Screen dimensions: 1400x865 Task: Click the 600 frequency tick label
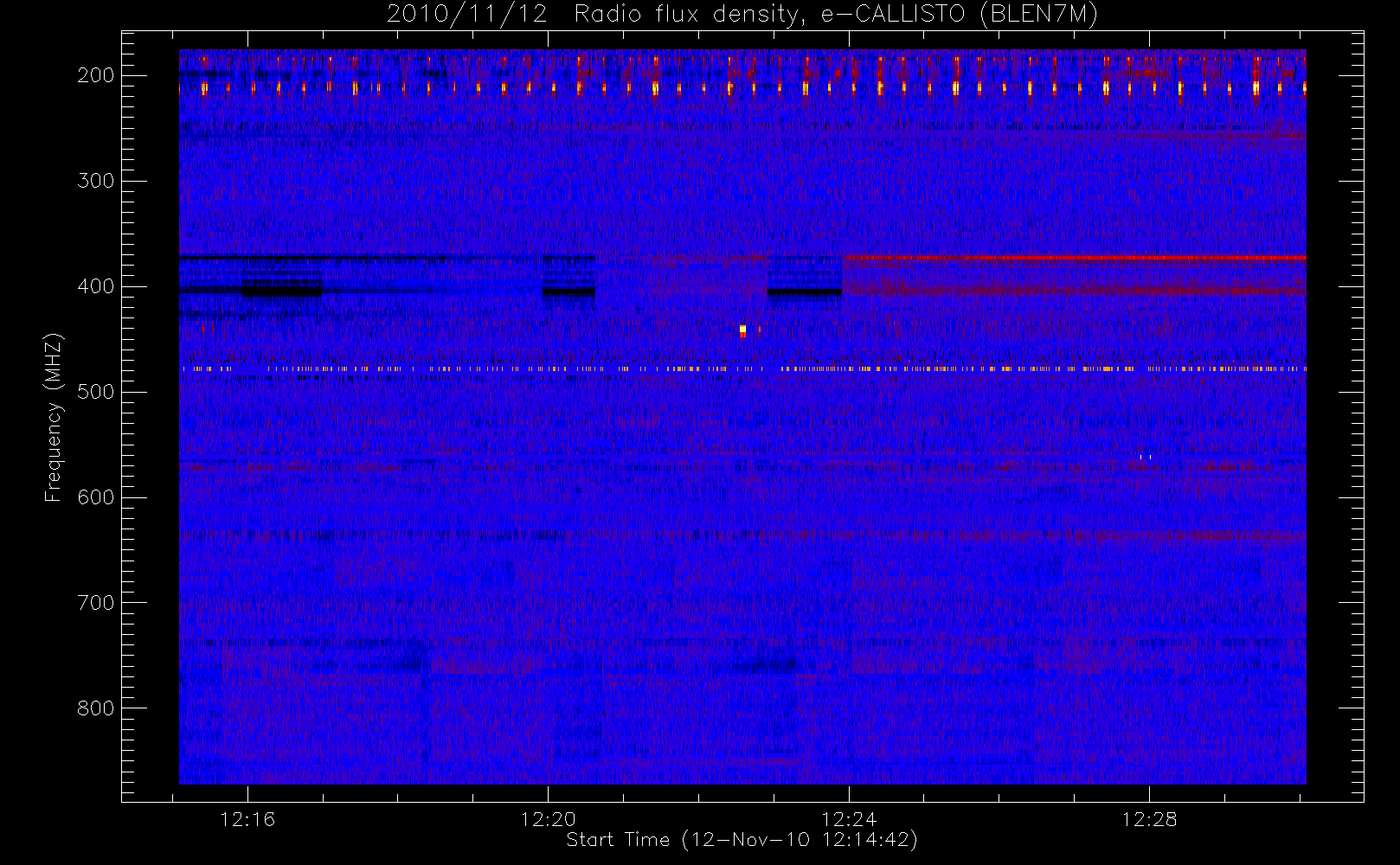(x=96, y=497)
